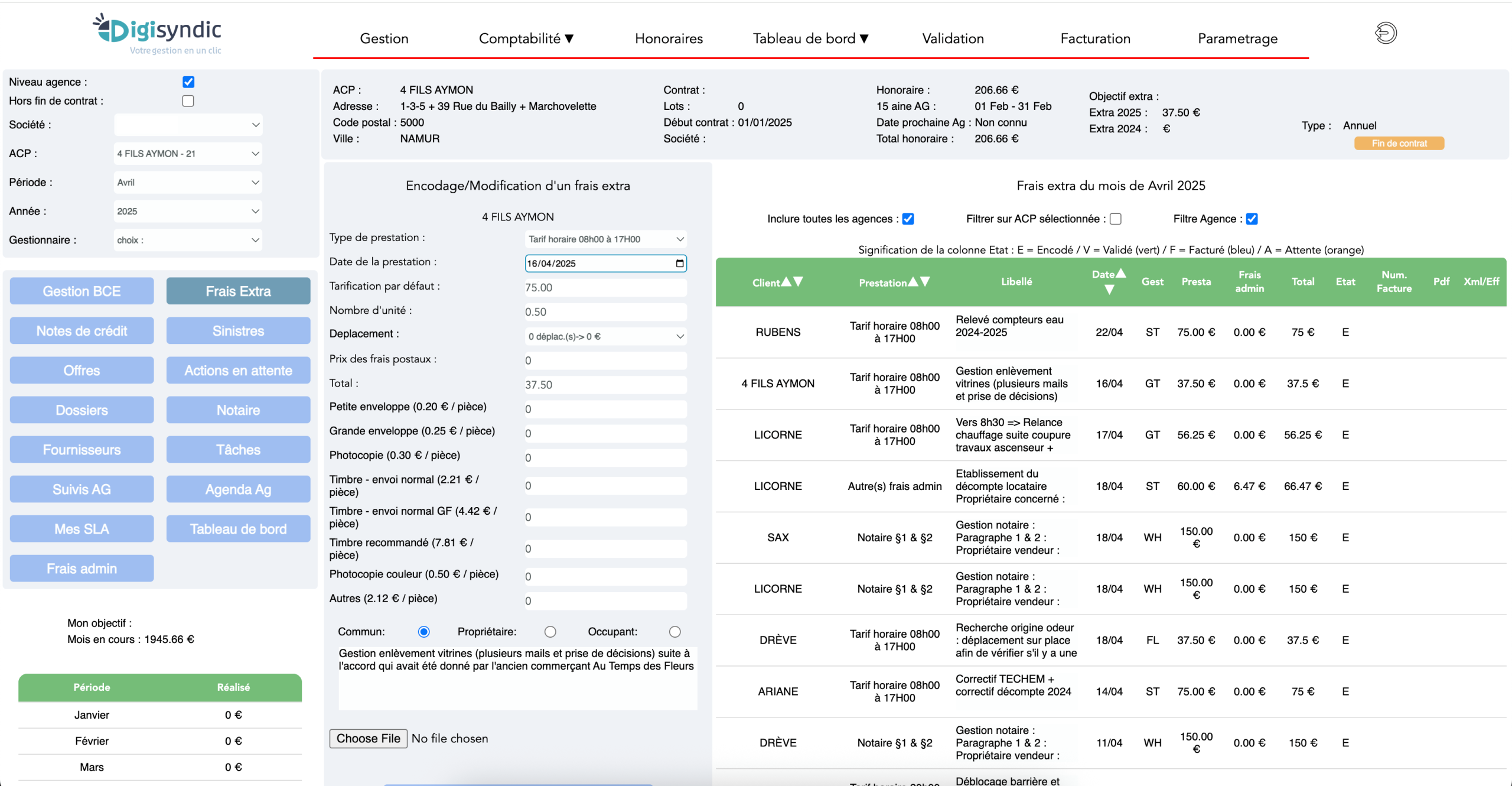Viewport: 1512px width, 786px height.
Task: Enable Filtrer sur ACP sélectionnée checkbox
Action: 1116,219
